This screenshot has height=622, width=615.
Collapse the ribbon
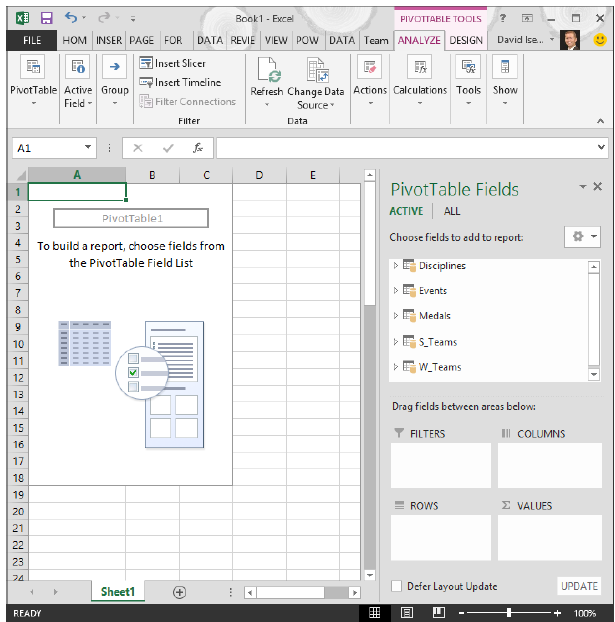pyautogui.click(x=600, y=121)
